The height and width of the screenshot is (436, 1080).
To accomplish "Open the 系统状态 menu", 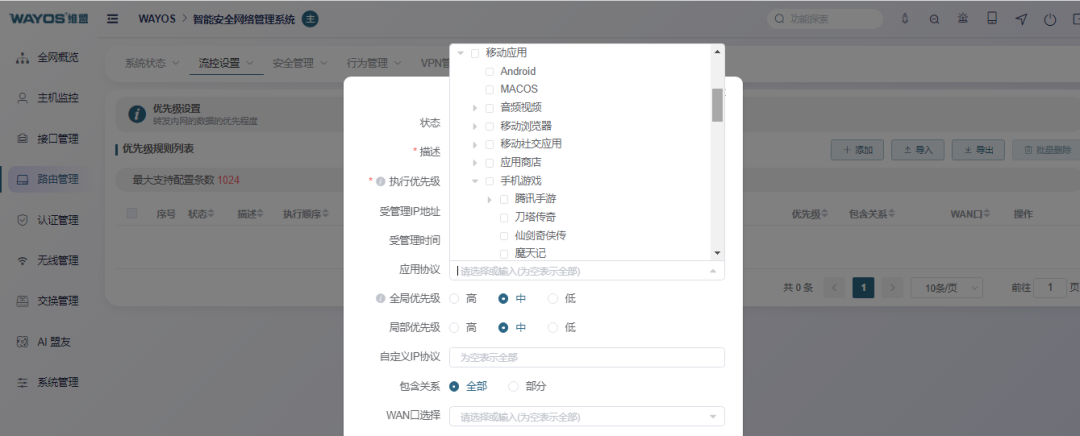I will (152, 63).
